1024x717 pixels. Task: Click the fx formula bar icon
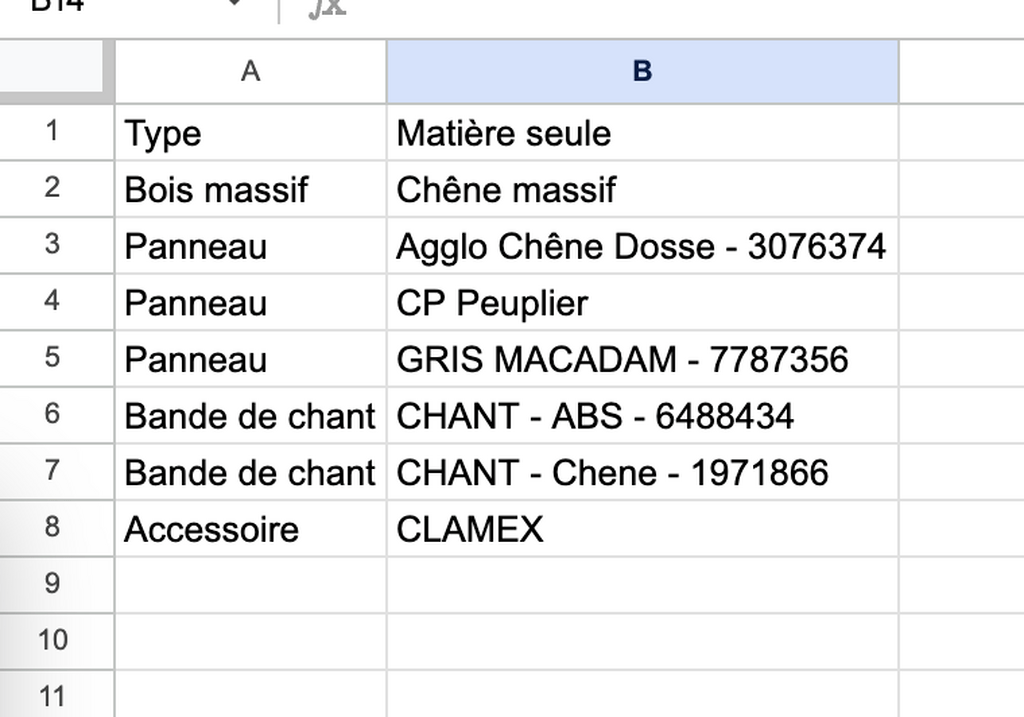[x=326, y=7]
